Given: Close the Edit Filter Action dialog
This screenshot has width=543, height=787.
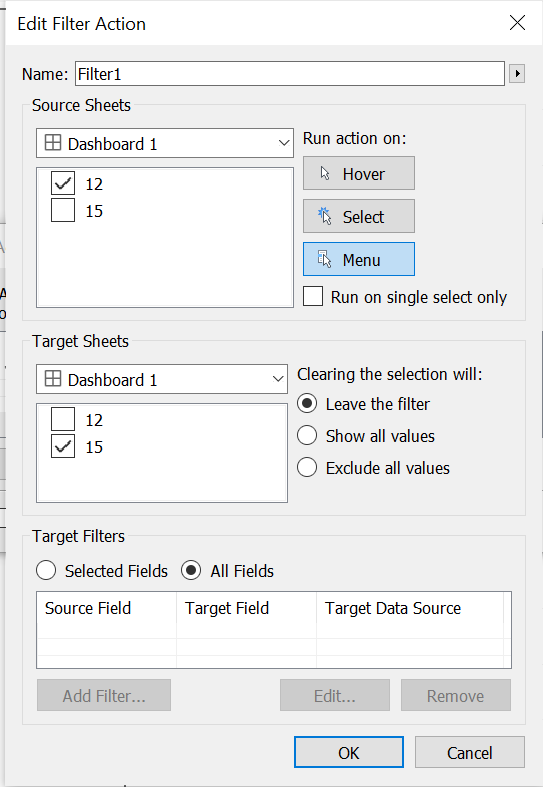Looking at the screenshot, I should click(x=517, y=23).
